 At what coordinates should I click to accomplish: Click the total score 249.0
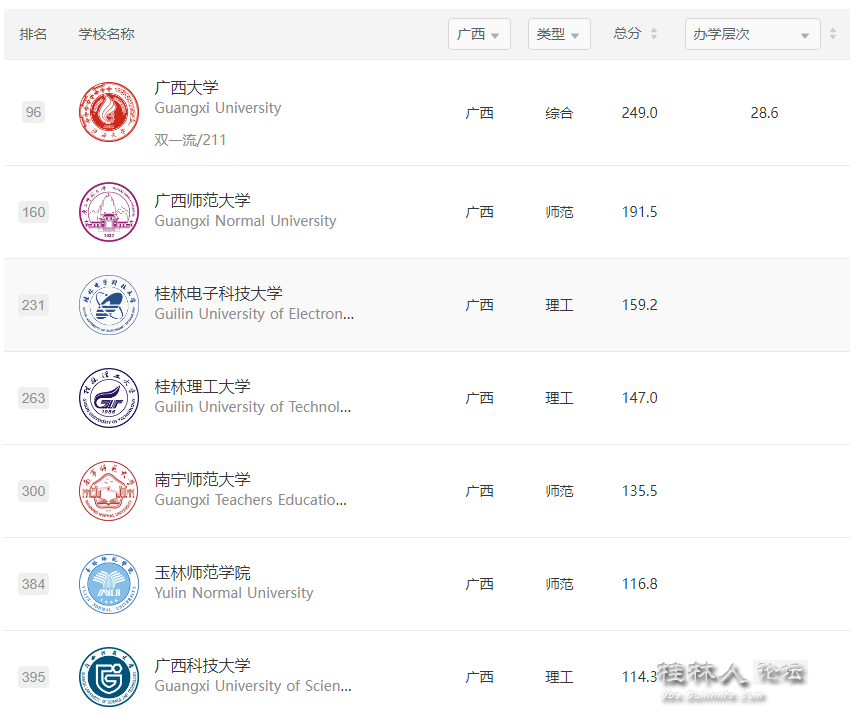pos(639,113)
